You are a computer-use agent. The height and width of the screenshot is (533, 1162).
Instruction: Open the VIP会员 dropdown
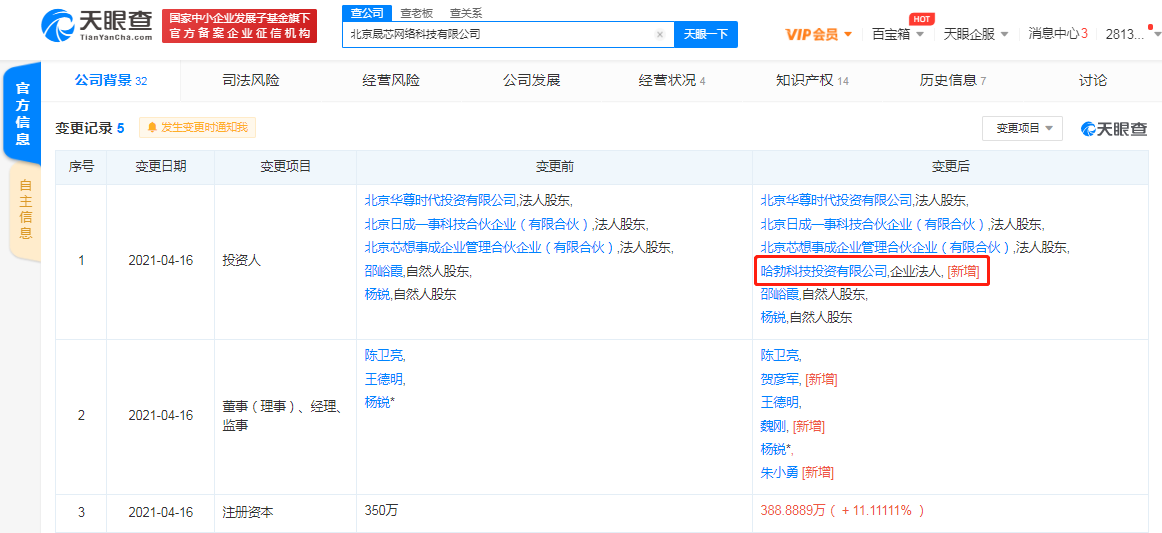coord(819,34)
